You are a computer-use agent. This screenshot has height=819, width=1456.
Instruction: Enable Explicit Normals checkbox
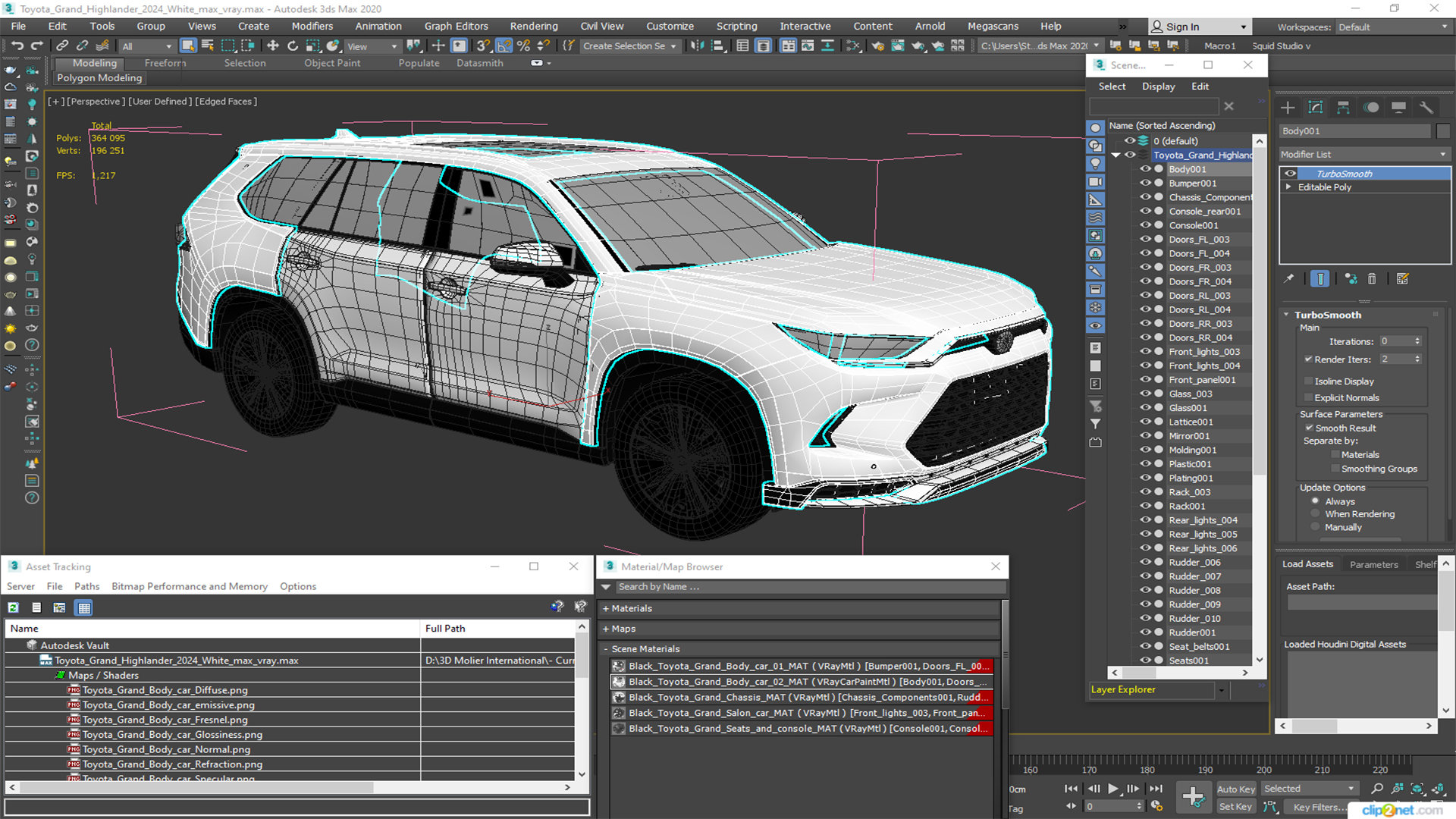(x=1308, y=398)
